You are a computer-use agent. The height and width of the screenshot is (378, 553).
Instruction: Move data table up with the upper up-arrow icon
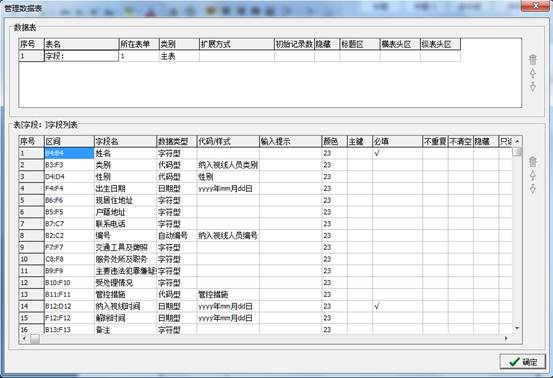[x=533, y=73]
